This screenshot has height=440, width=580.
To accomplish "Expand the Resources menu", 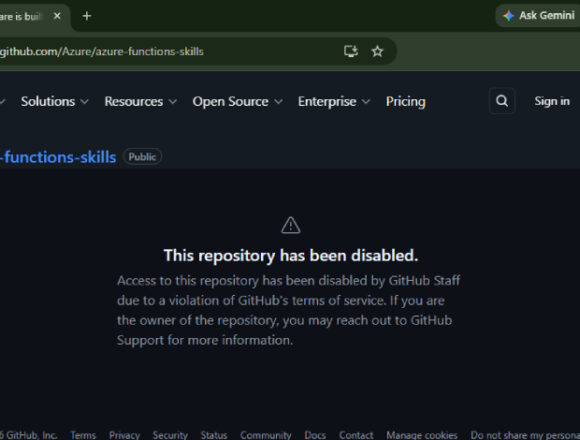I will coord(141,101).
